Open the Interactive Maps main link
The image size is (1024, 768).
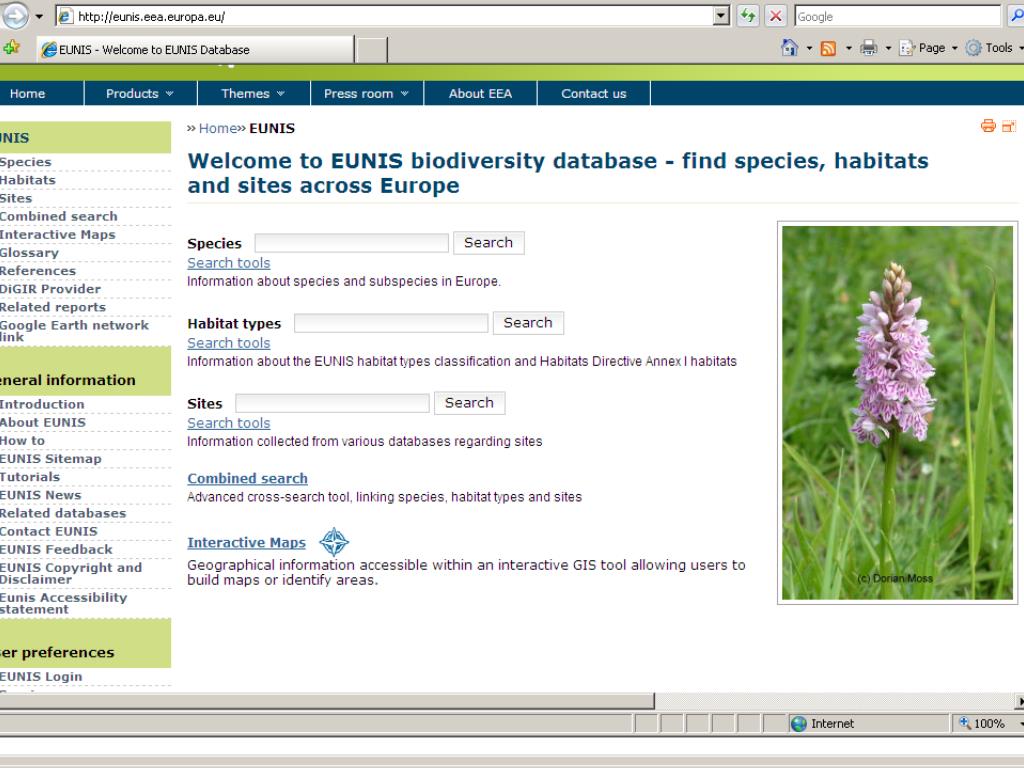tap(246, 543)
